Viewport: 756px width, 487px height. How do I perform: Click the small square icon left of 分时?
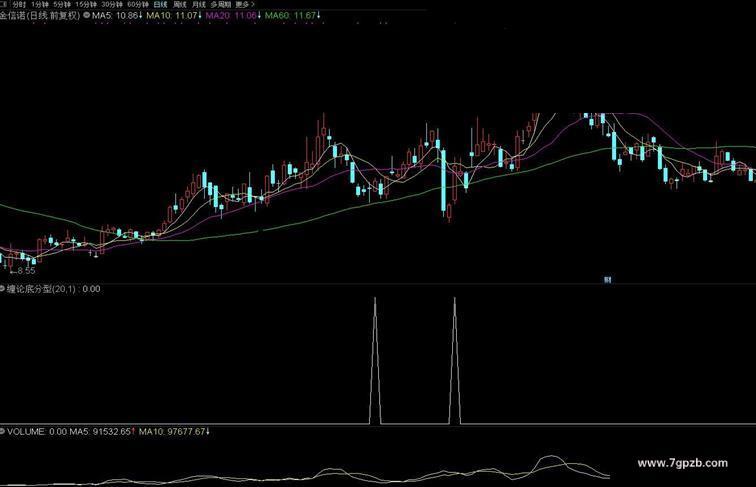coord(4,4)
